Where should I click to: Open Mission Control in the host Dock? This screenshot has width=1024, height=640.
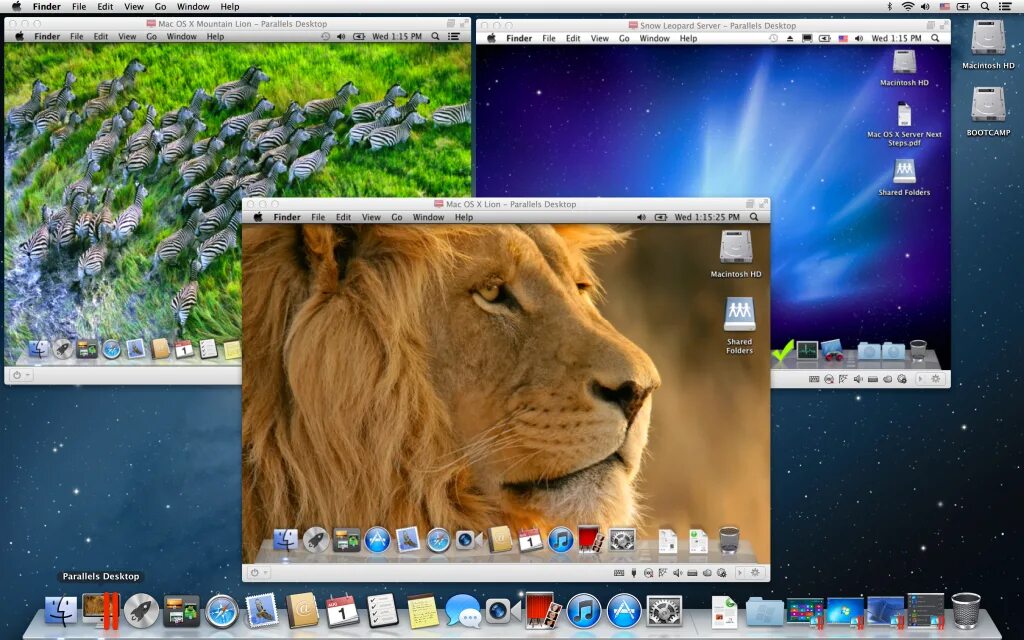point(182,611)
